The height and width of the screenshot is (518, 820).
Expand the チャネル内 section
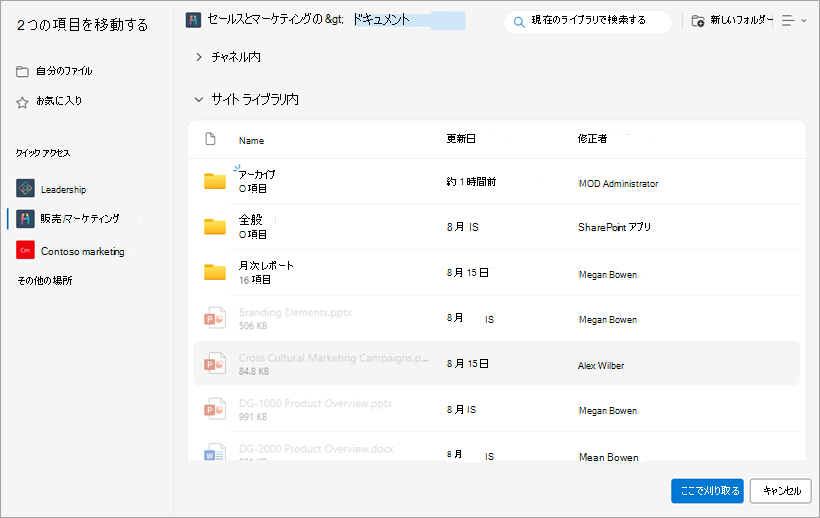tap(199, 57)
